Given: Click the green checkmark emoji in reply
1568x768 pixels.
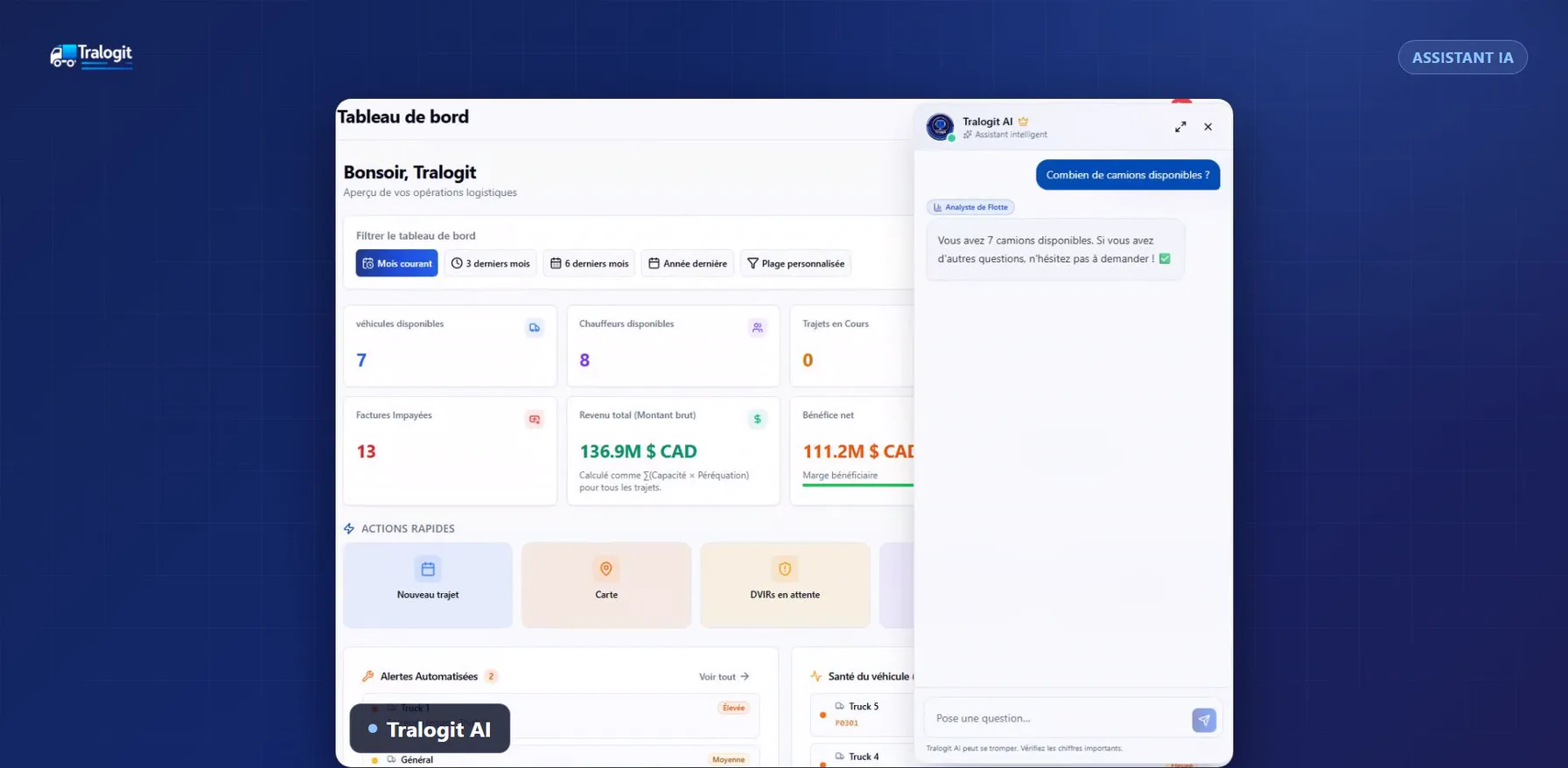Looking at the screenshot, I should [1165, 259].
